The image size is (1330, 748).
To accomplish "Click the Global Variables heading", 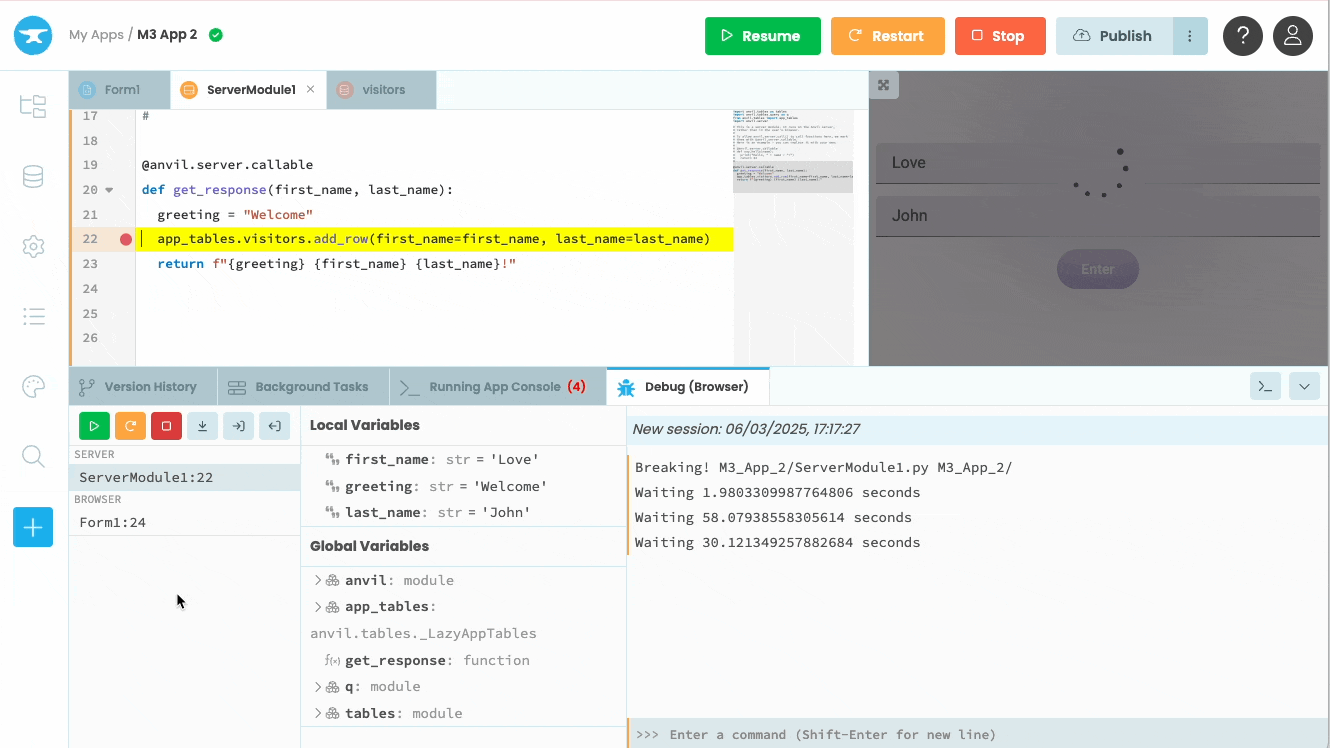I will (369, 546).
